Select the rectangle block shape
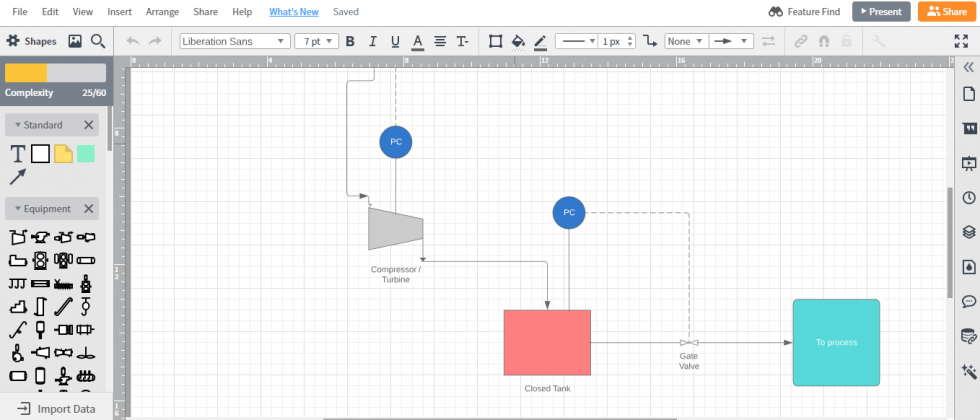This screenshot has width=980, height=420. (x=41, y=154)
